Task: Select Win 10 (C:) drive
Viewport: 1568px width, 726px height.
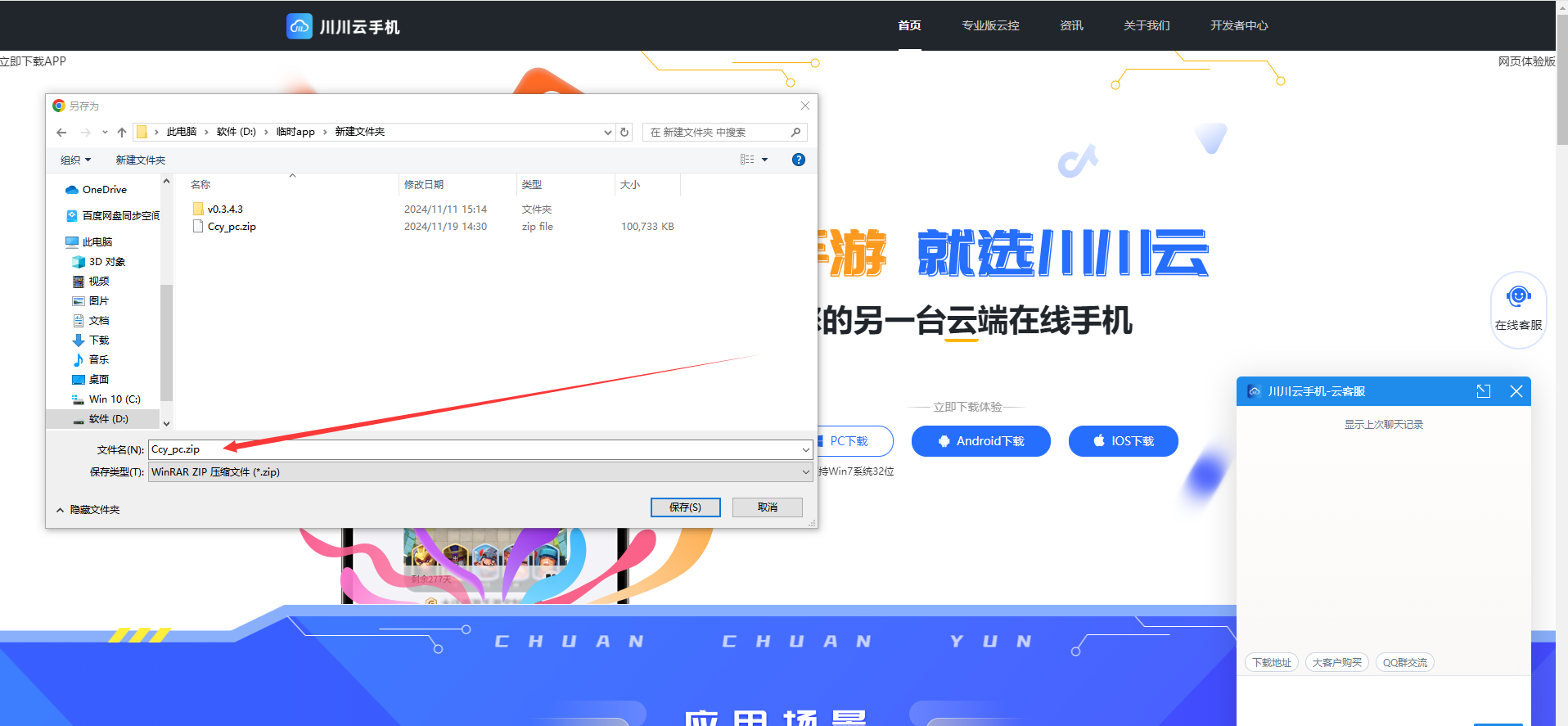Action: pyautogui.click(x=106, y=399)
